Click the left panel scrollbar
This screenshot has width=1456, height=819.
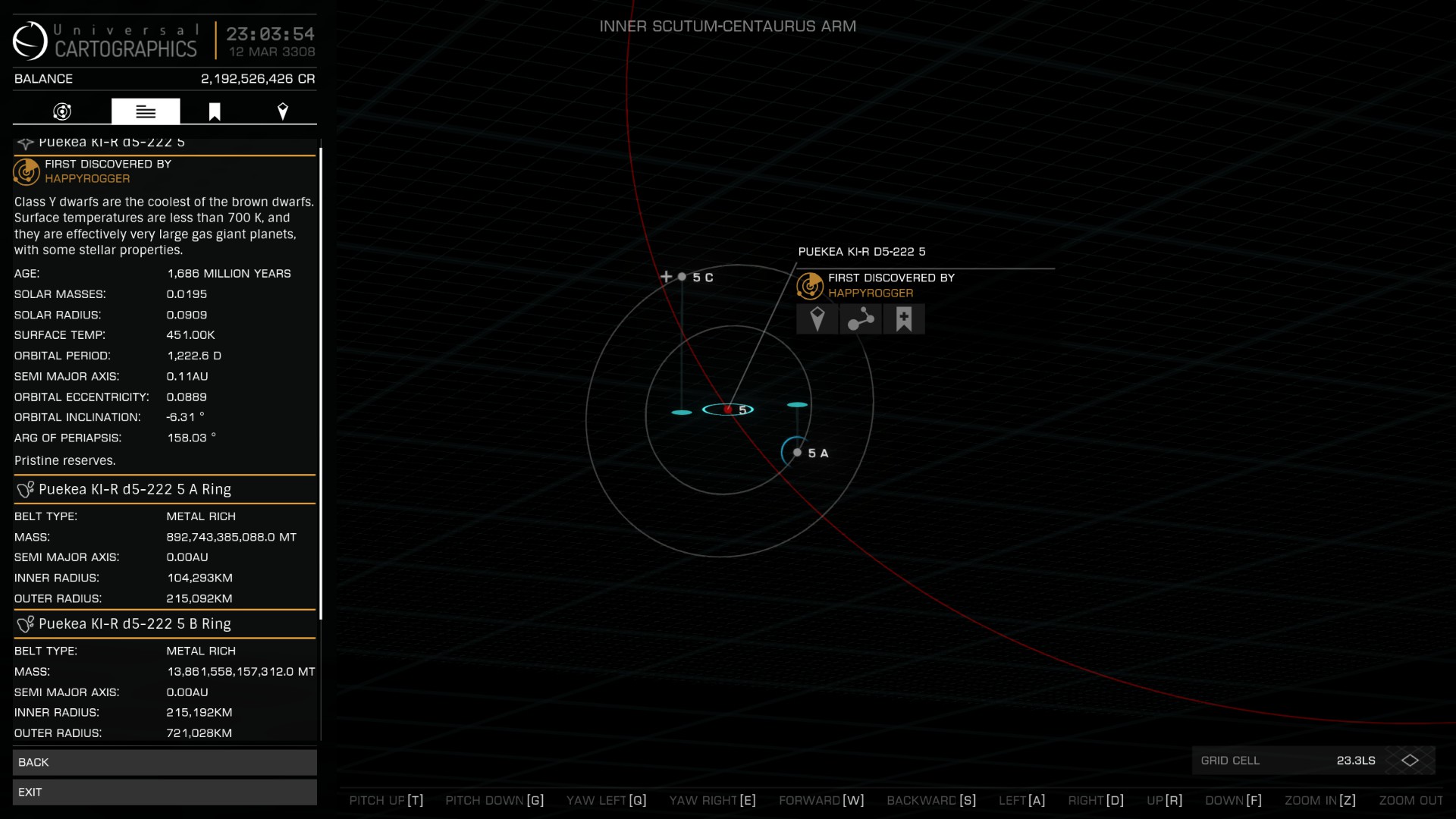[x=321, y=383]
